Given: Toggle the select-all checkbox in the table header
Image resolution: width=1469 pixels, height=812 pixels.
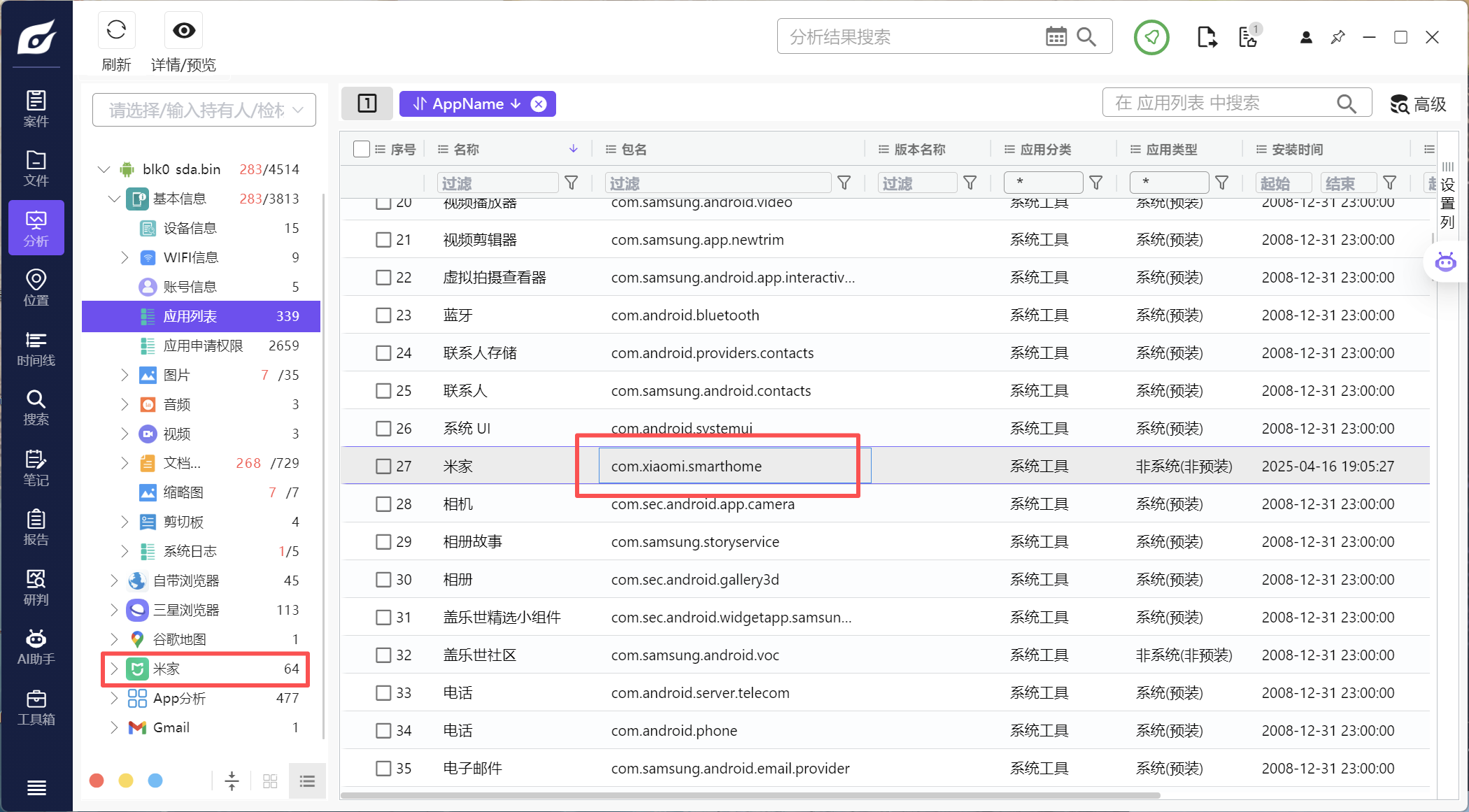Looking at the screenshot, I should (x=361, y=149).
